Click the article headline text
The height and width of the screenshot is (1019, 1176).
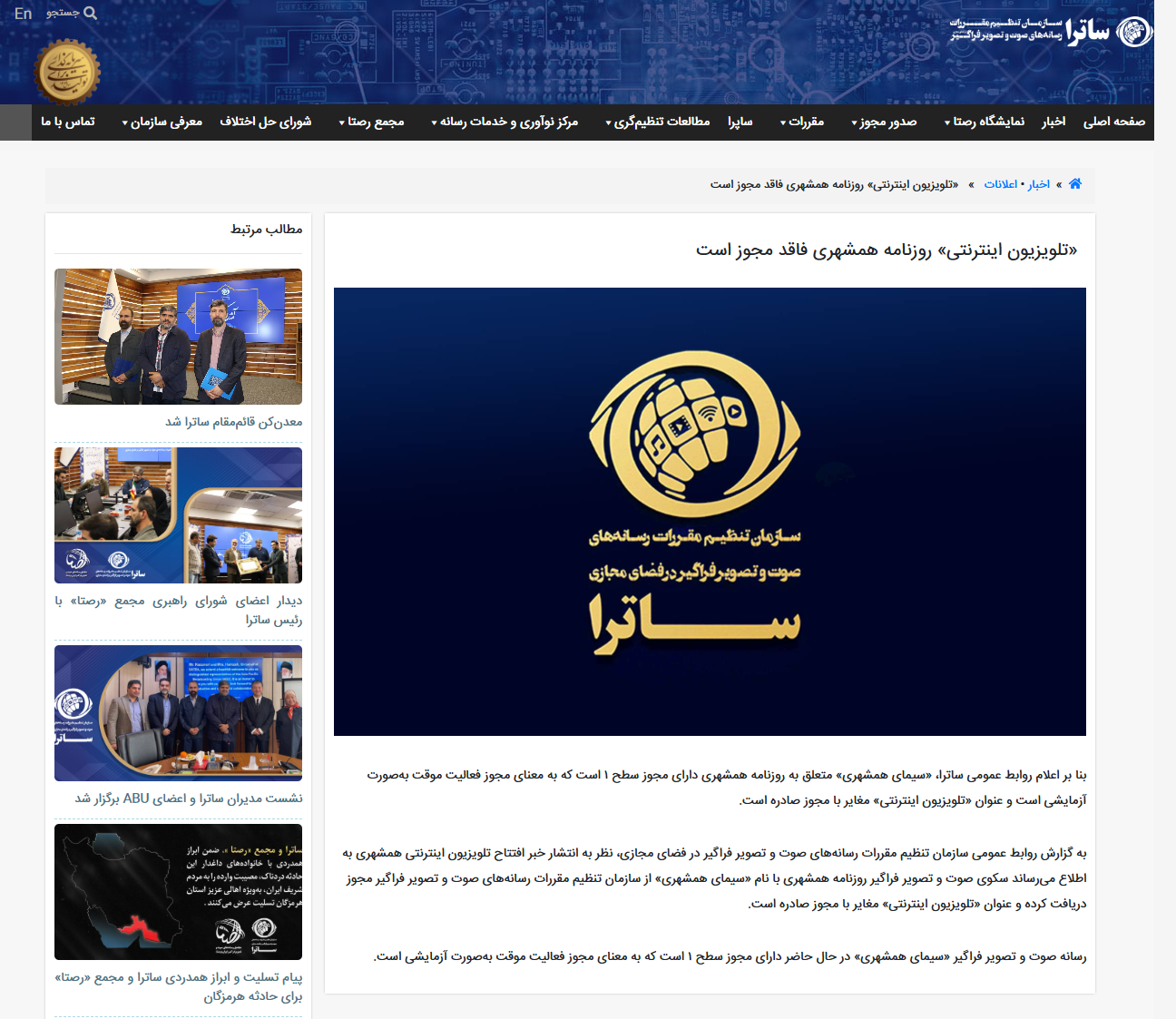click(887, 250)
